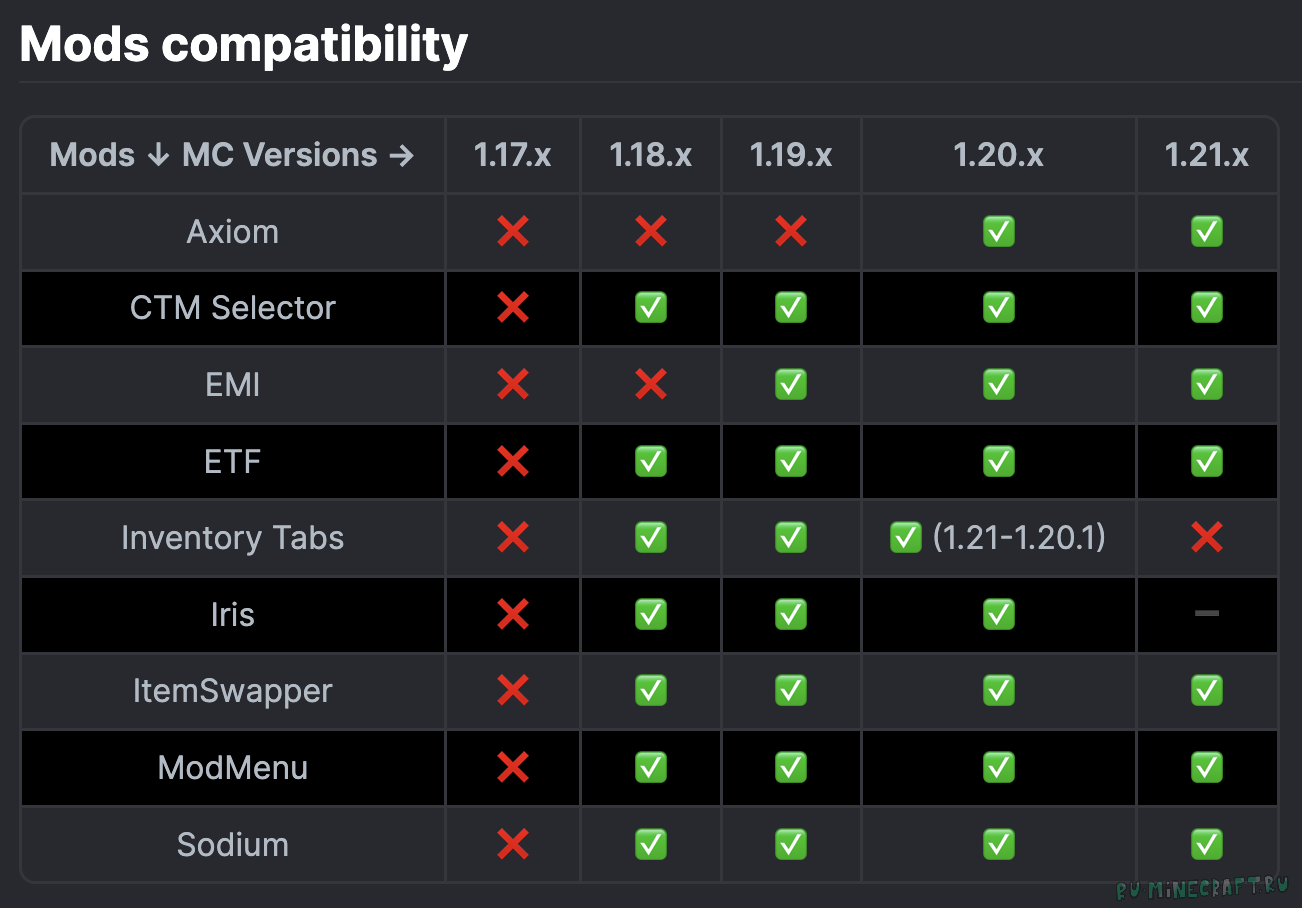Click the green check for Axiom 1.21.x
This screenshot has width=1302, height=908.
(1207, 232)
